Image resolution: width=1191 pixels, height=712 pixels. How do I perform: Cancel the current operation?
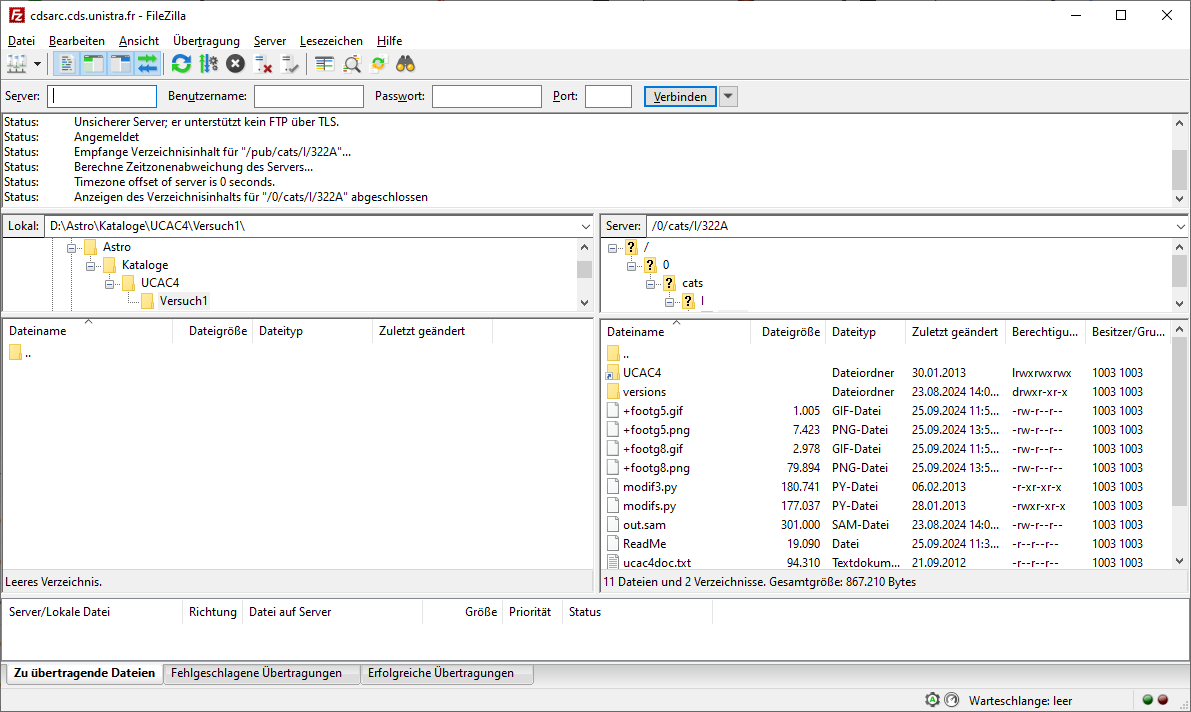235,65
